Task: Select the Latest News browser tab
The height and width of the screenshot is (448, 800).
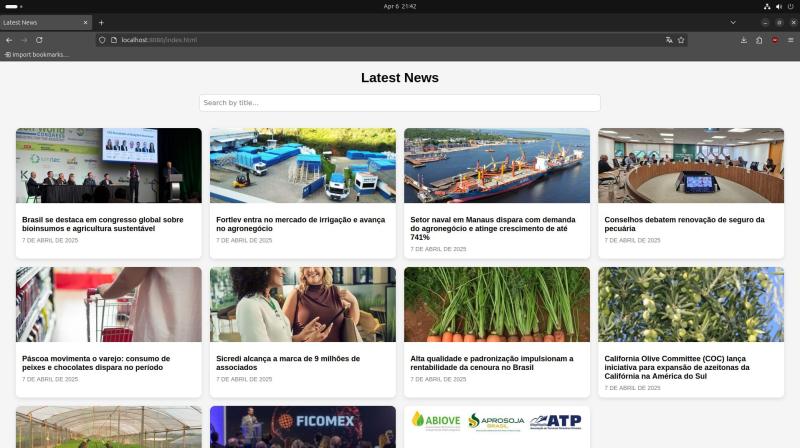Action: click(x=46, y=22)
